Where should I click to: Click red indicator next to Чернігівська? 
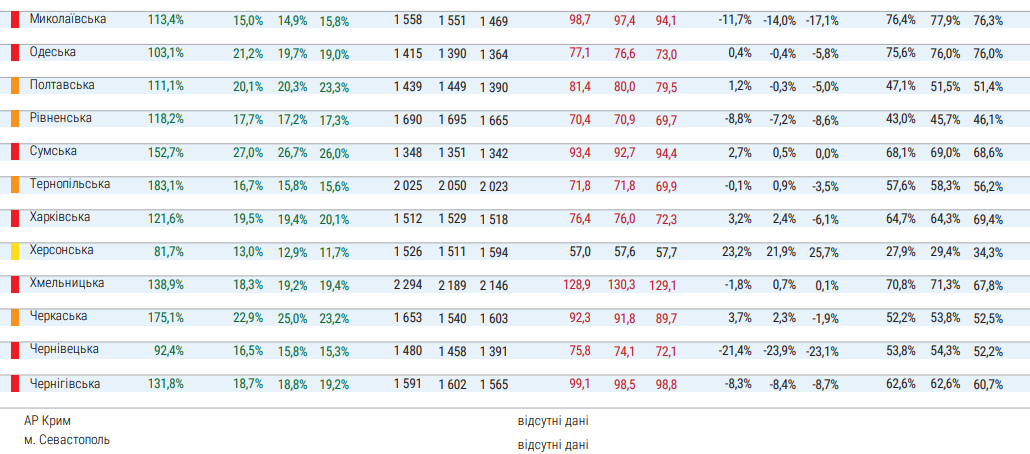(x=15, y=383)
